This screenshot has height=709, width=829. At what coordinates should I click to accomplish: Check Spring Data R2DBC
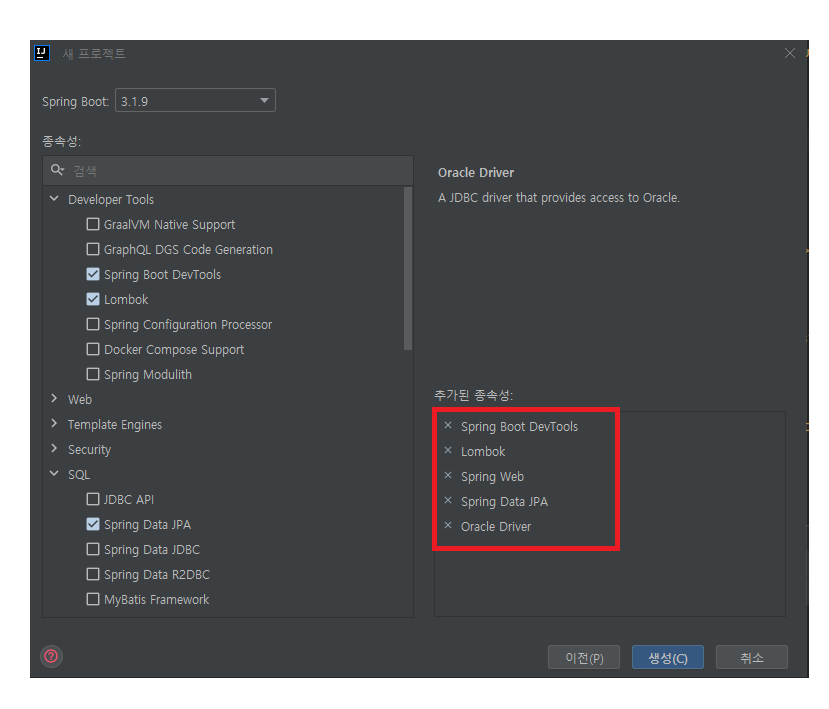click(93, 574)
